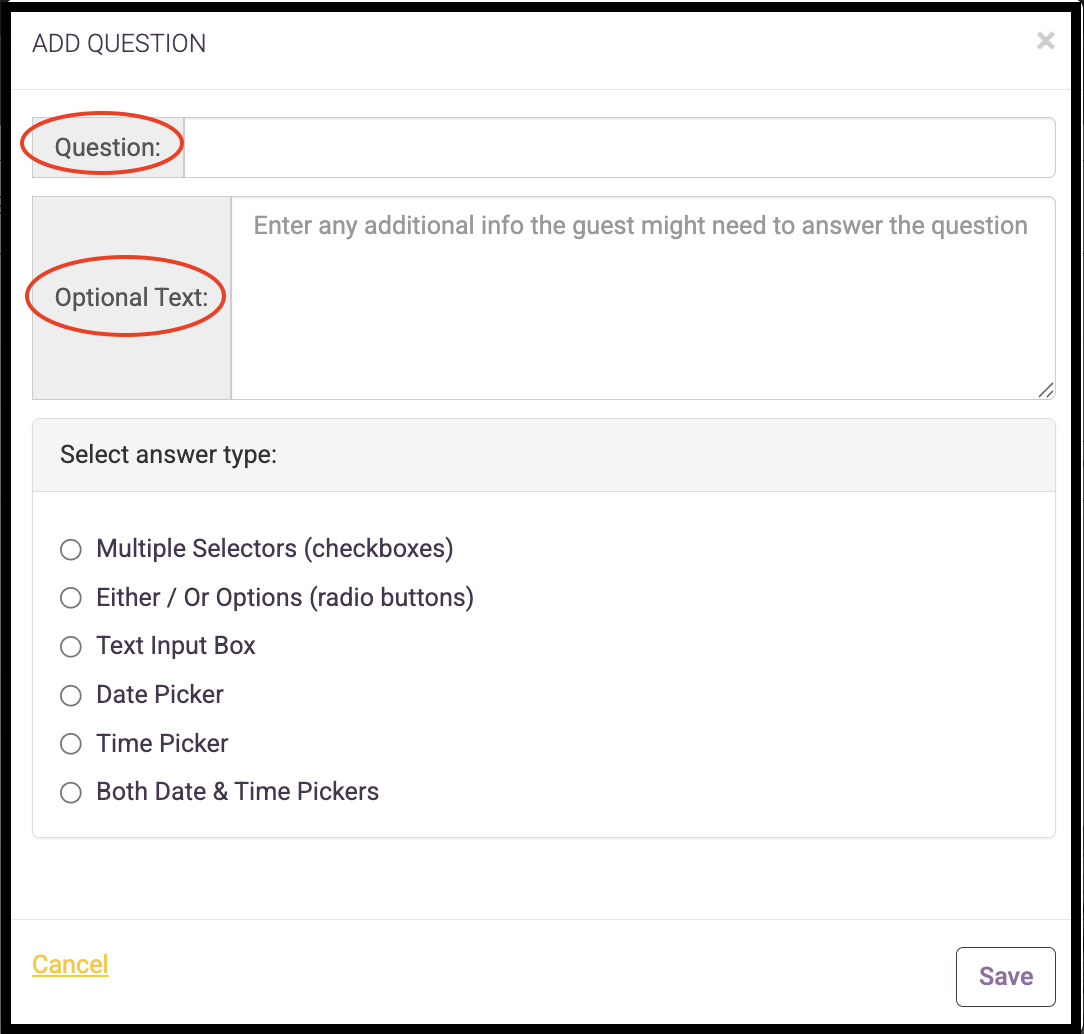Choose the Time Picker answer type
1084x1034 pixels.
(x=71, y=744)
